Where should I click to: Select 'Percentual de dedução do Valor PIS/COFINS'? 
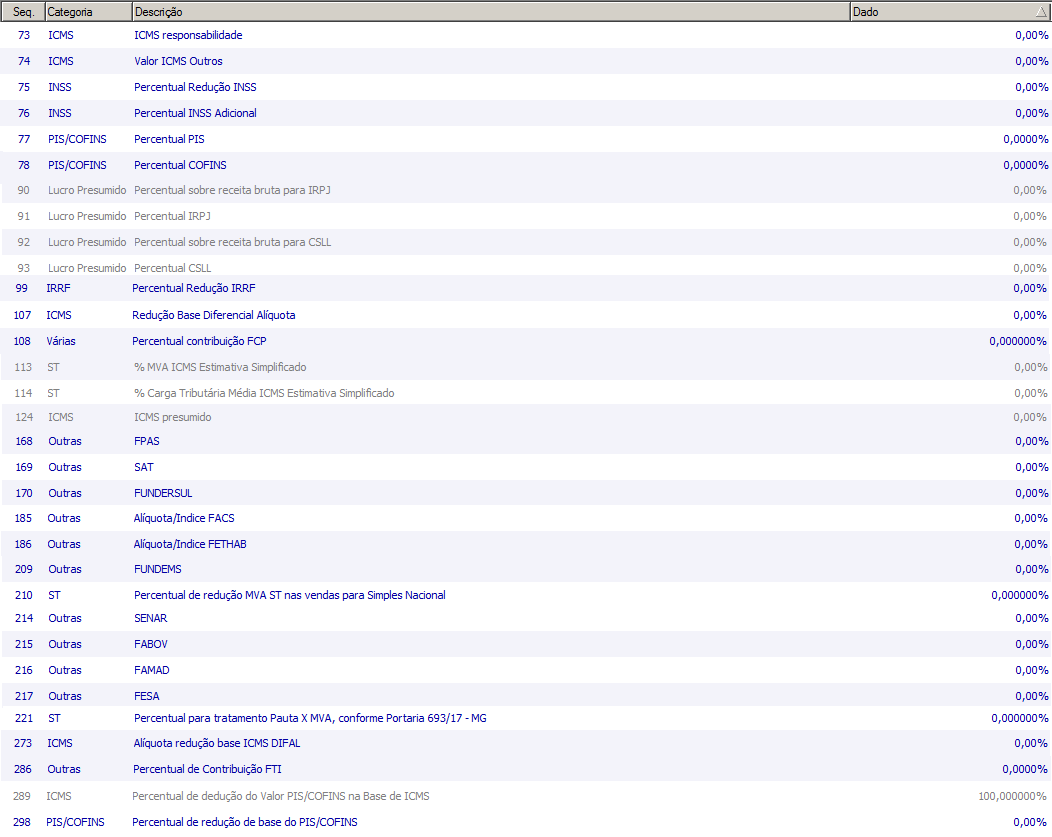[x=526, y=796]
